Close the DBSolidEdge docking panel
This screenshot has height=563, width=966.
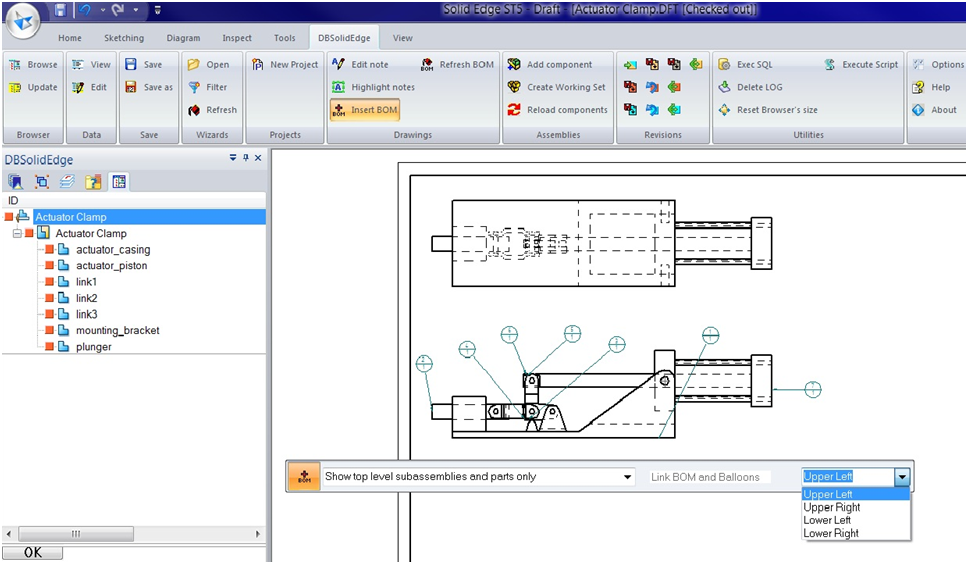pos(258,158)
